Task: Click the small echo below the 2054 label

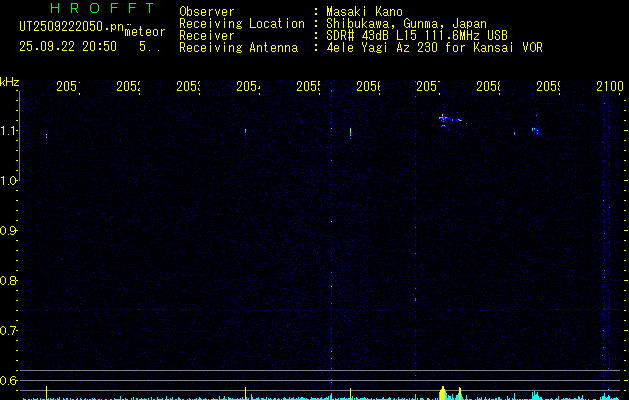Action: point(246,131)
